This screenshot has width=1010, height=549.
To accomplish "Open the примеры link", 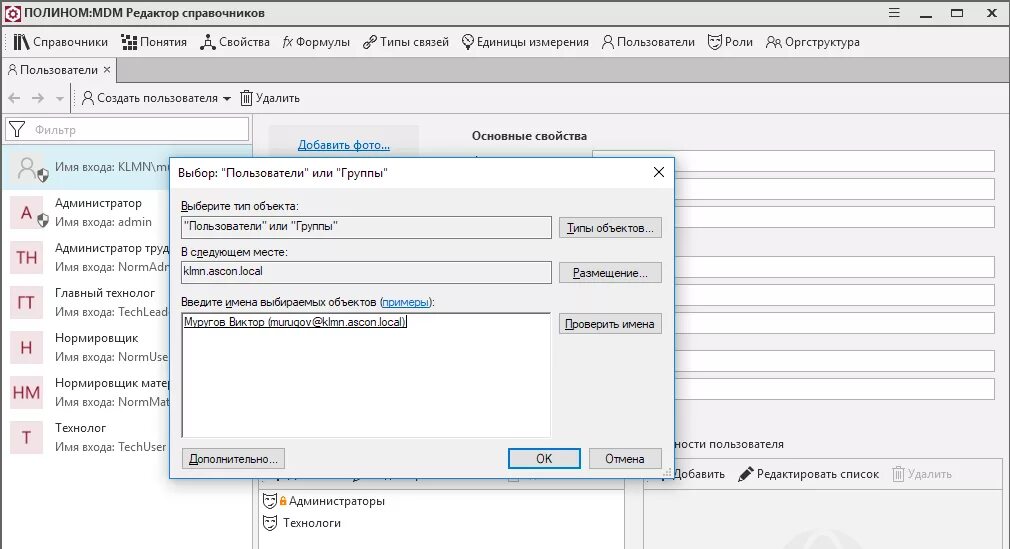I will click(406, 302).
